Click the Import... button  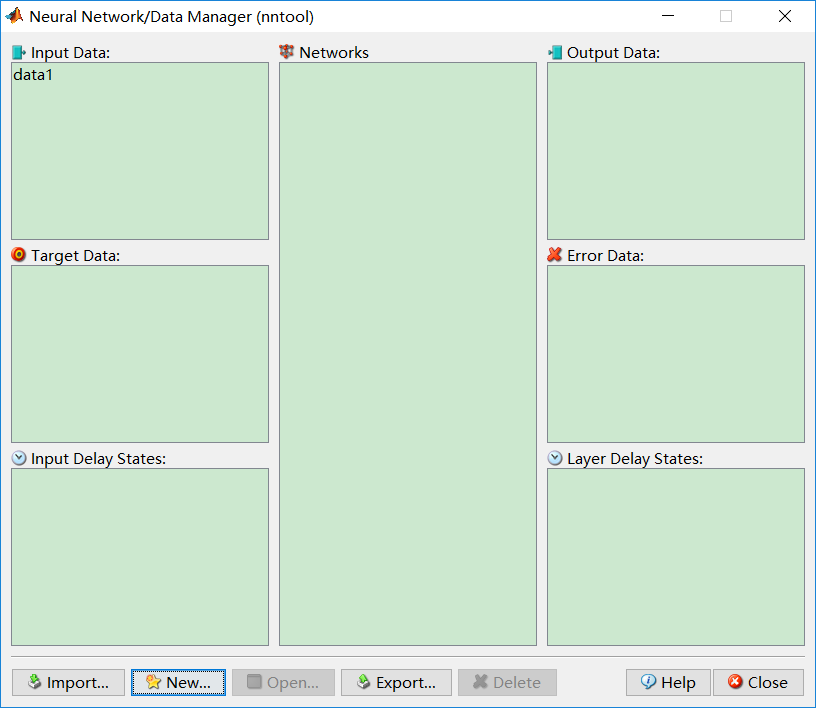coord(68,682)
